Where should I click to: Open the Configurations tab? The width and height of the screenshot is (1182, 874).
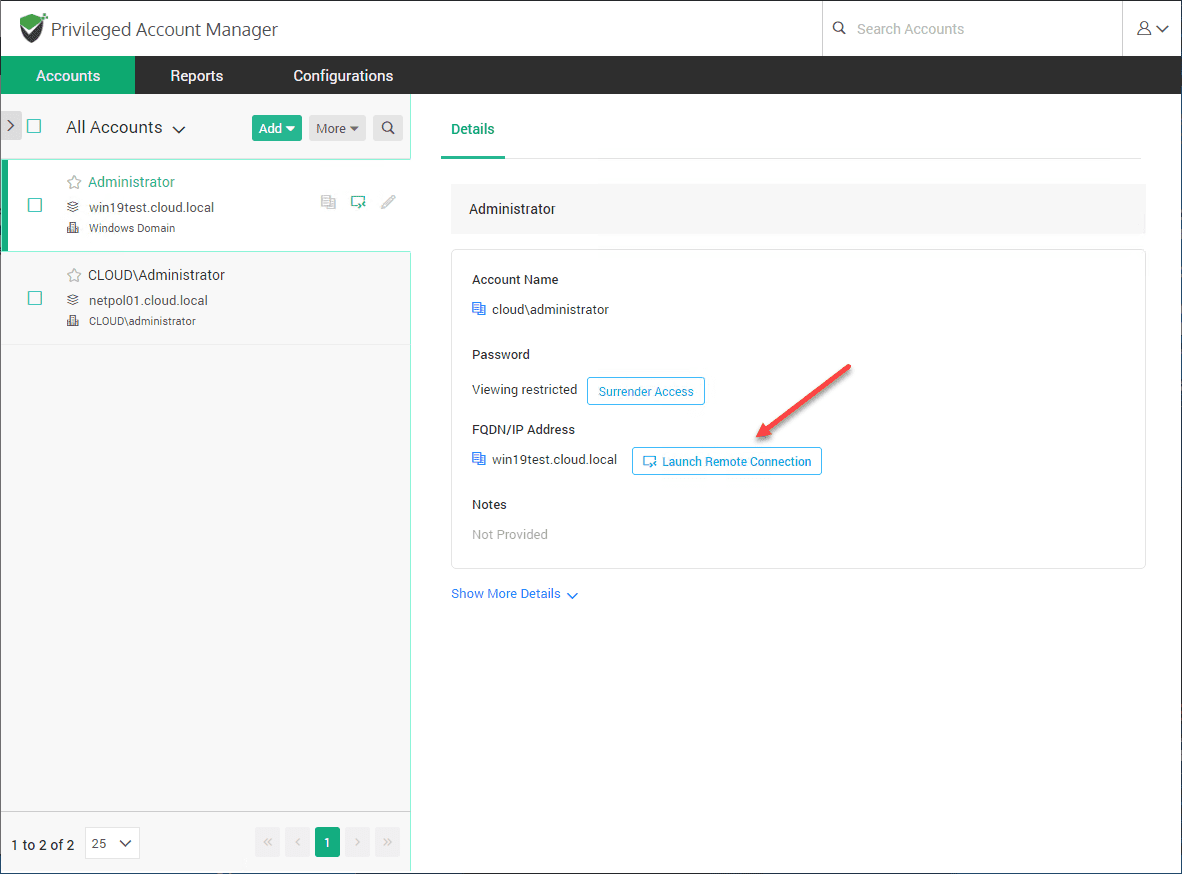pyautogui.click(x=343, y=75)
